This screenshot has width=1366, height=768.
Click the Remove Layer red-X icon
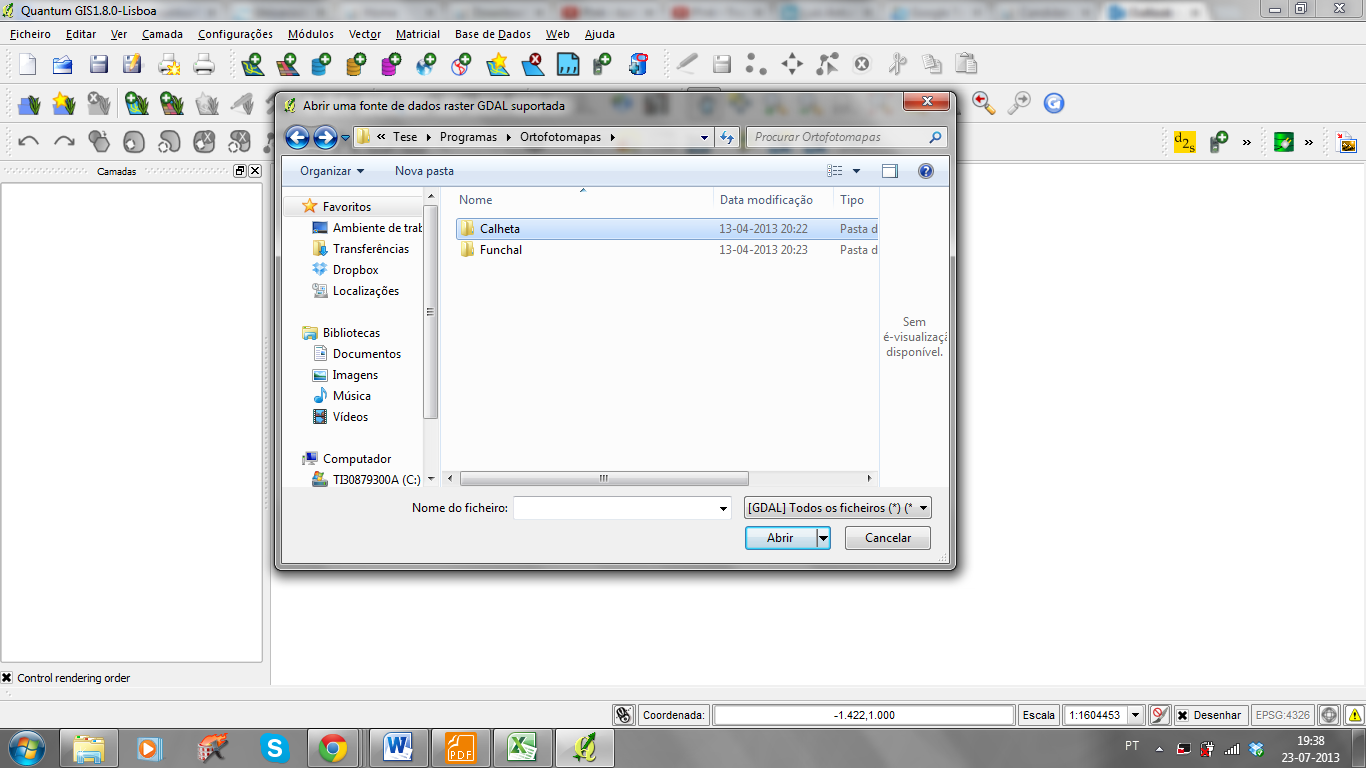(532, 65)
